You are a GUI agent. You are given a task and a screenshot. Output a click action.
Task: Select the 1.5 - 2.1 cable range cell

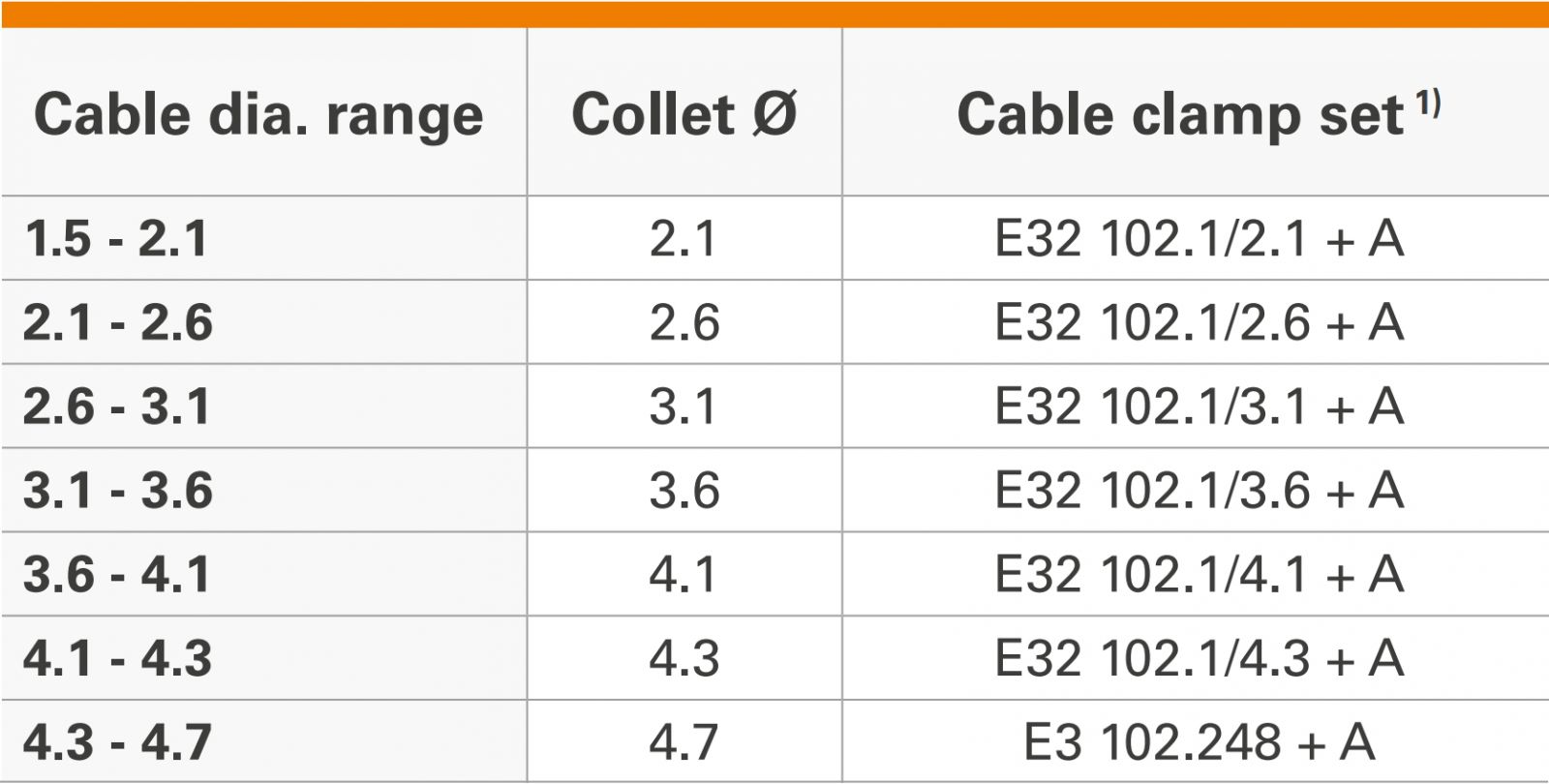click(x=116, y=238)
